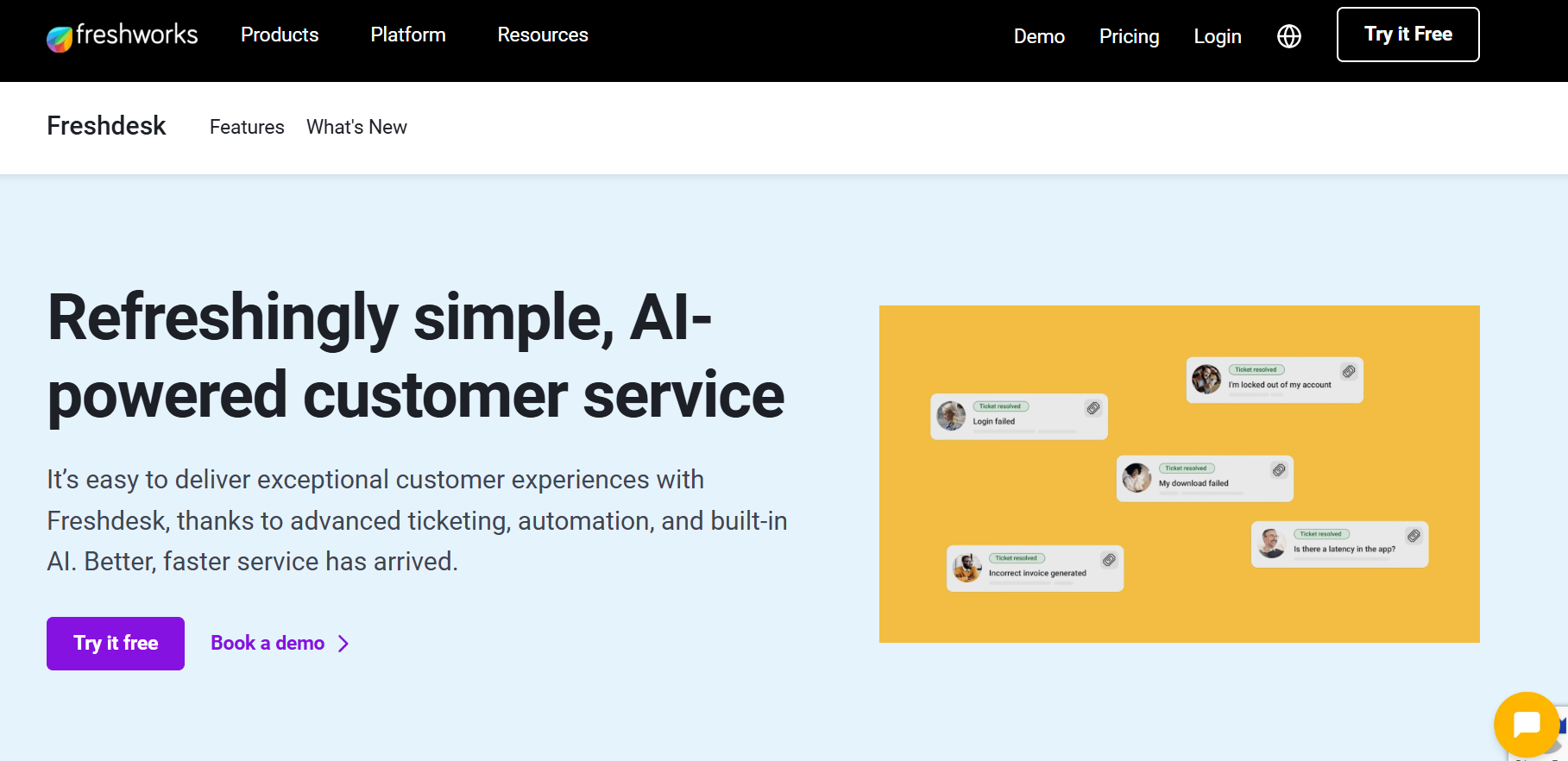Open the yellow chat widget bubble

(1527, 725)
